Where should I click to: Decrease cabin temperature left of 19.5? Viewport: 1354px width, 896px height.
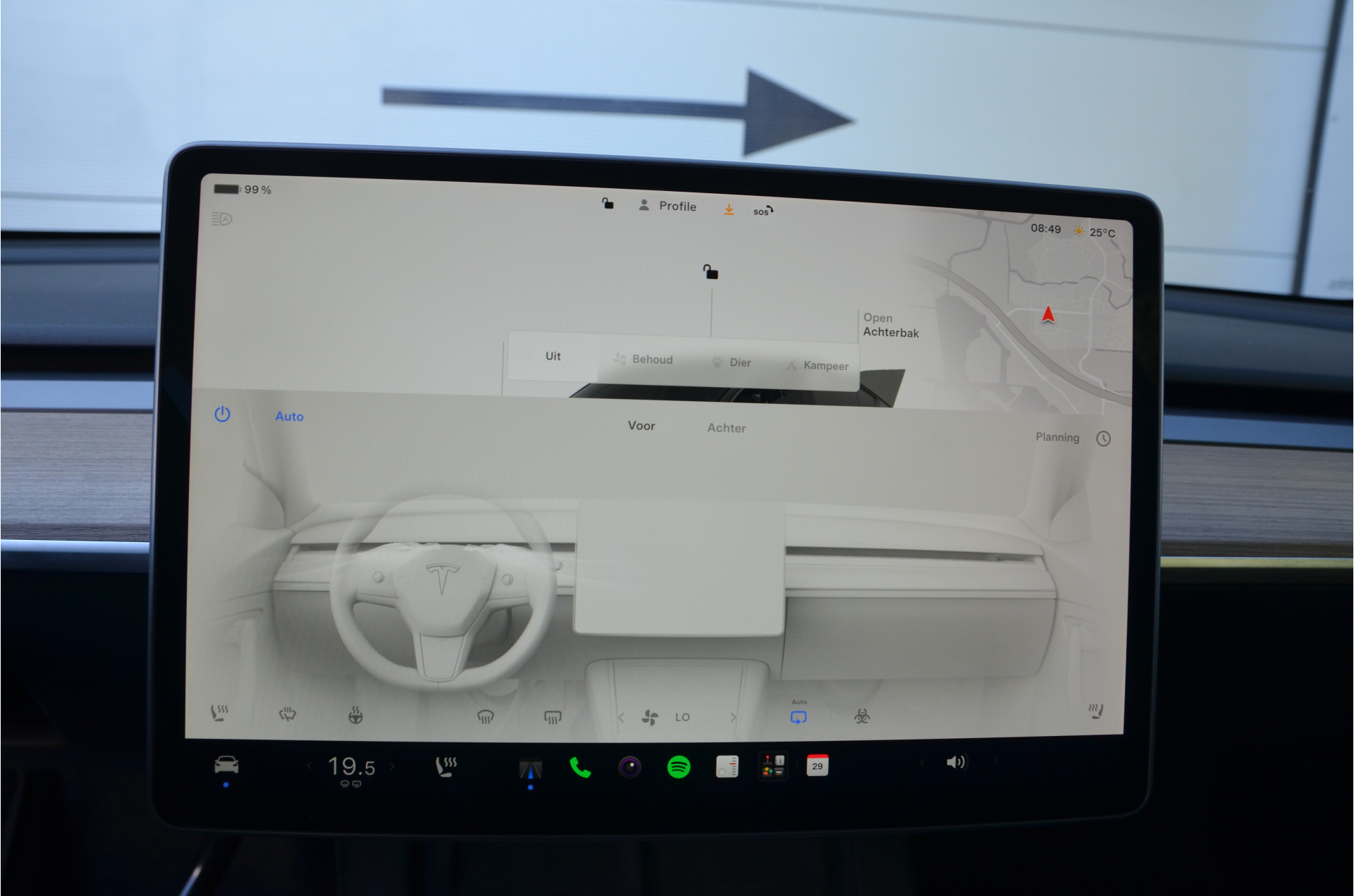click(x=309, y=766)
